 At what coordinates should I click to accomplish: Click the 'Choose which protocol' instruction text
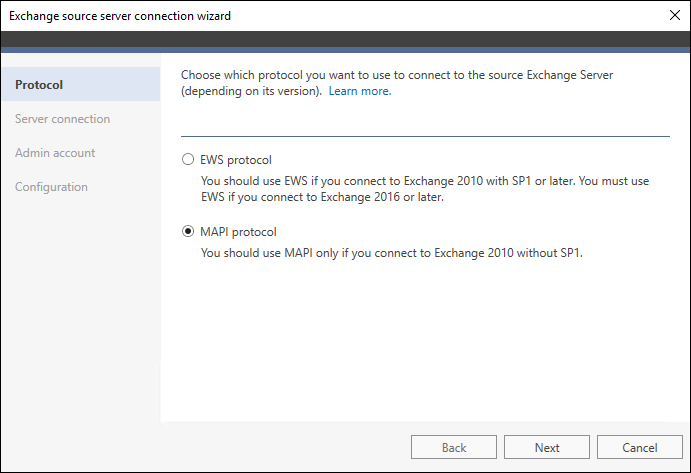click(397, 83)
